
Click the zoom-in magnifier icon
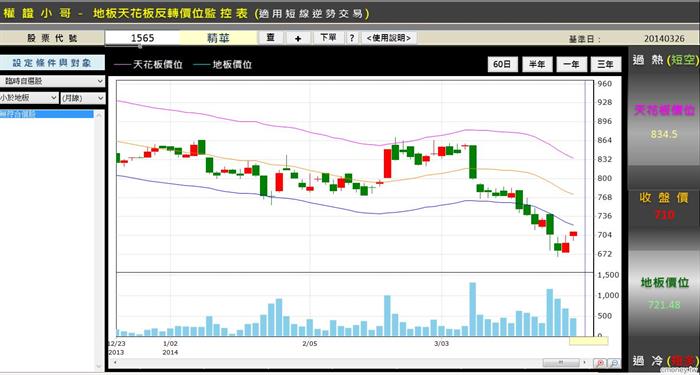tap(600, 363)
